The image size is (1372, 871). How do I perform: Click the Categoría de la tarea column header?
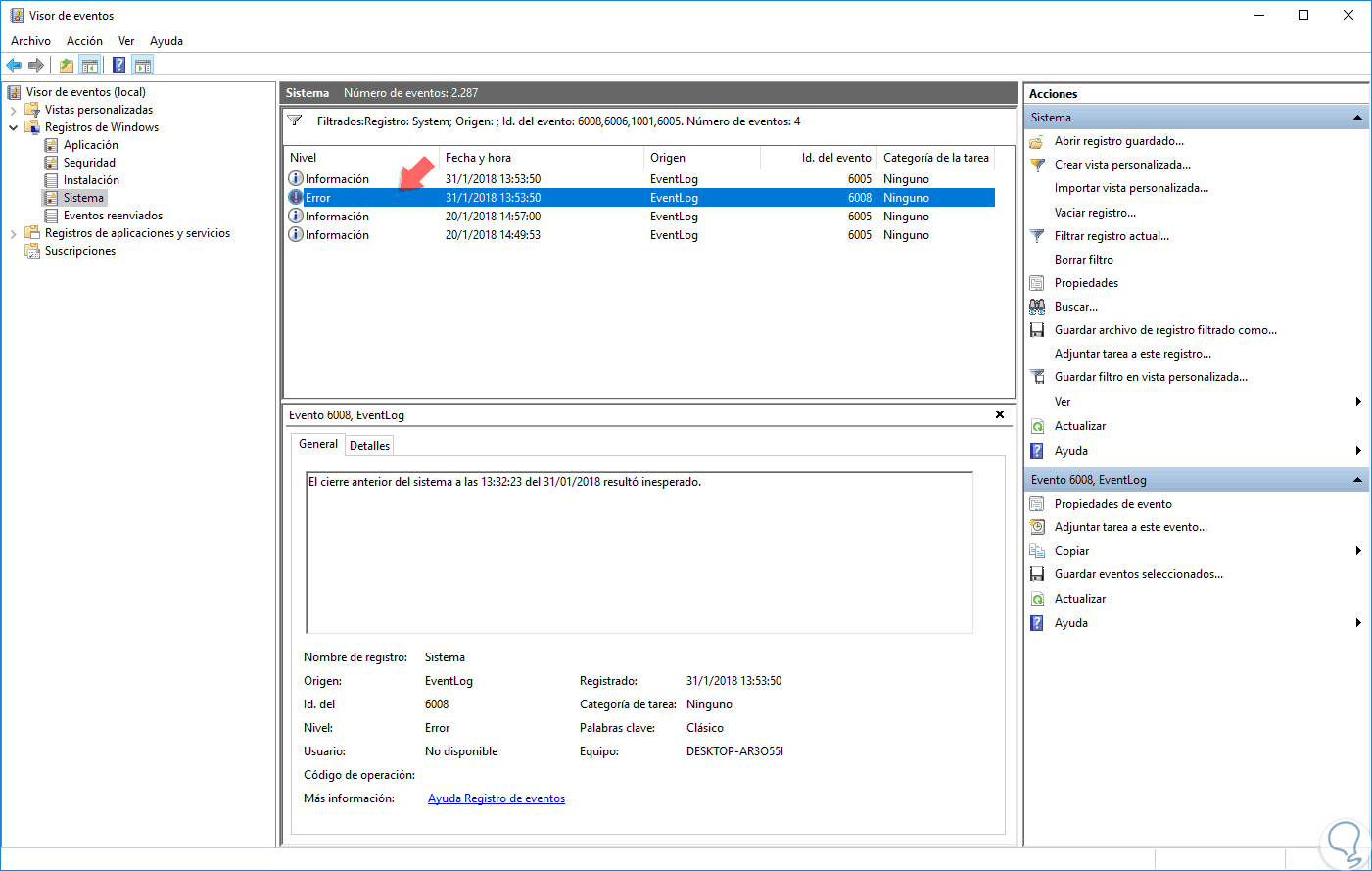935,158
